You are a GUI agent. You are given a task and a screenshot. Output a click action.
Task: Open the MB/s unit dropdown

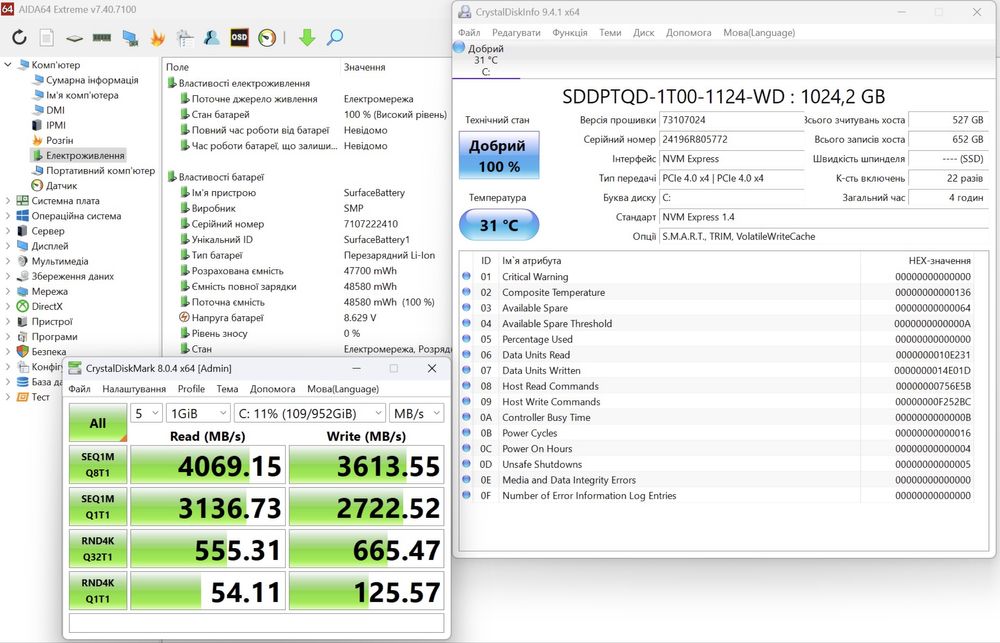[416, 413]
